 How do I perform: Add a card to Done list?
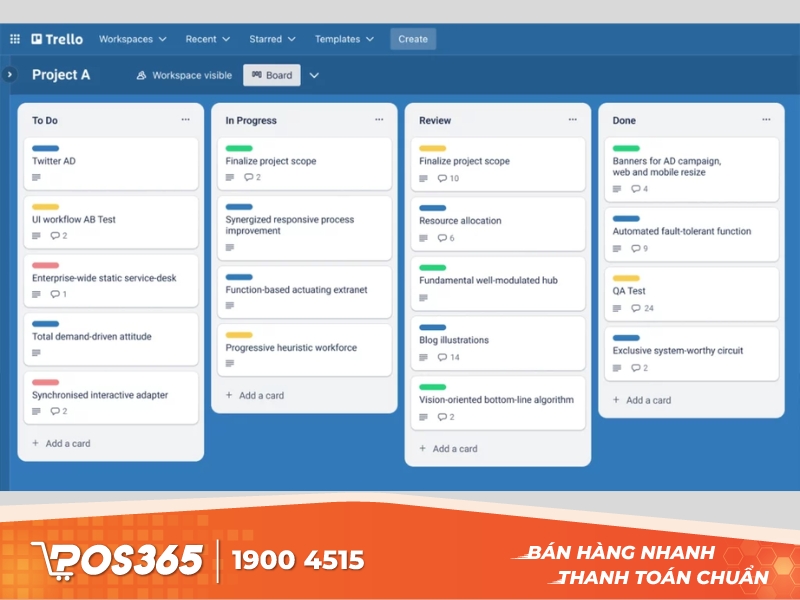642,400
